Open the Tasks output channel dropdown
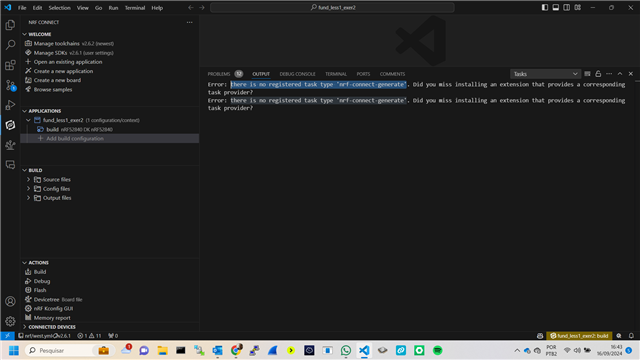 coord(545,74)
